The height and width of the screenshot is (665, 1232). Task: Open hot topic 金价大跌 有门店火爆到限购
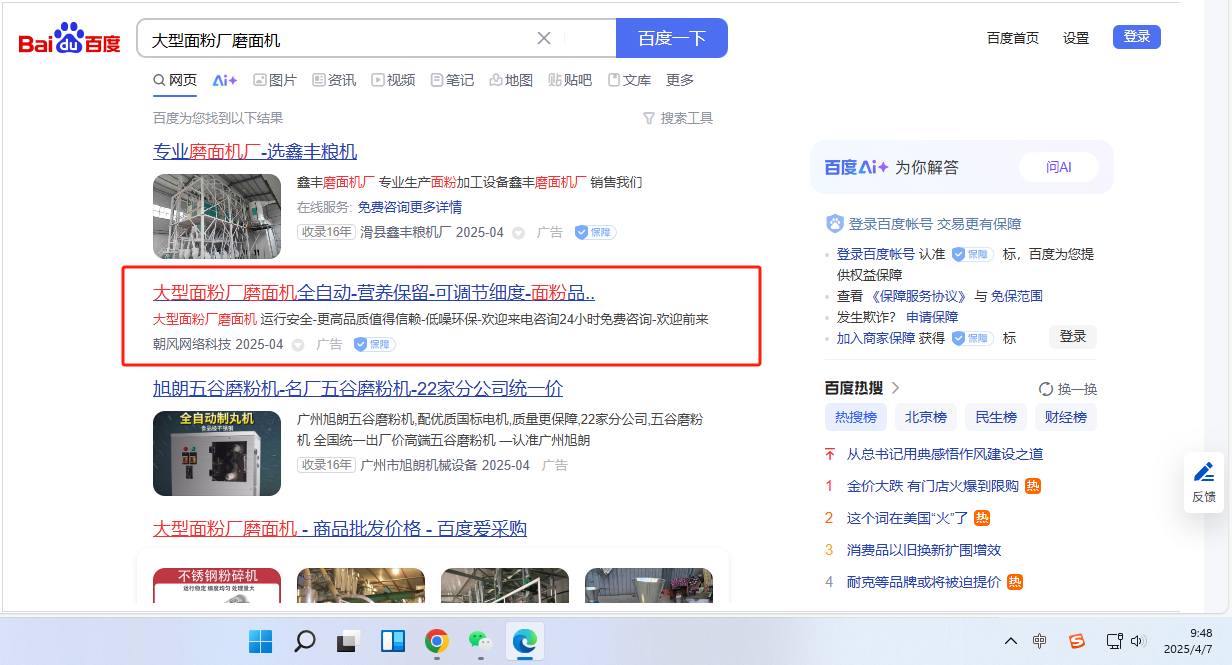933,486
